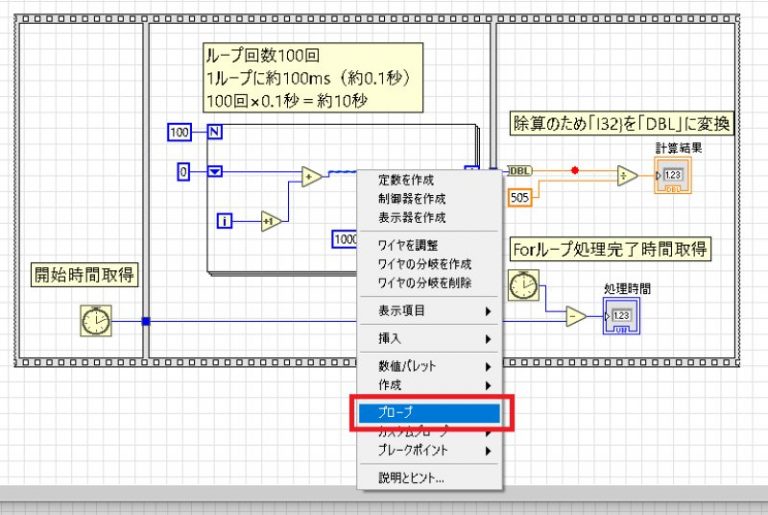768x515 pixels.
Task: Click the For loop completion clock icon
Action: pyautogui.click(x=523, y=285)
